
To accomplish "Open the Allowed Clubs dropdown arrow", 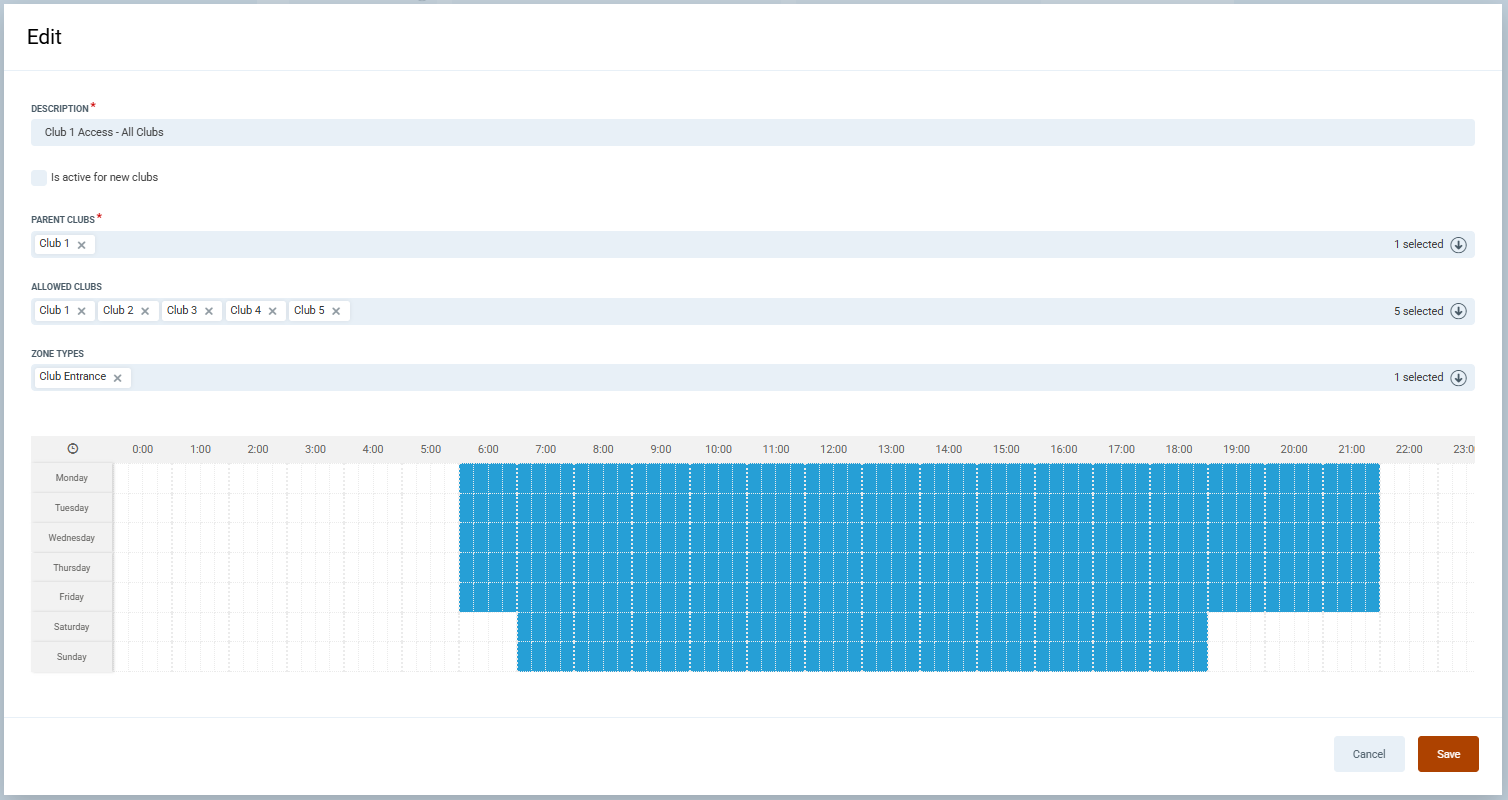I will pyautogui.click(x=1458, y=311).
